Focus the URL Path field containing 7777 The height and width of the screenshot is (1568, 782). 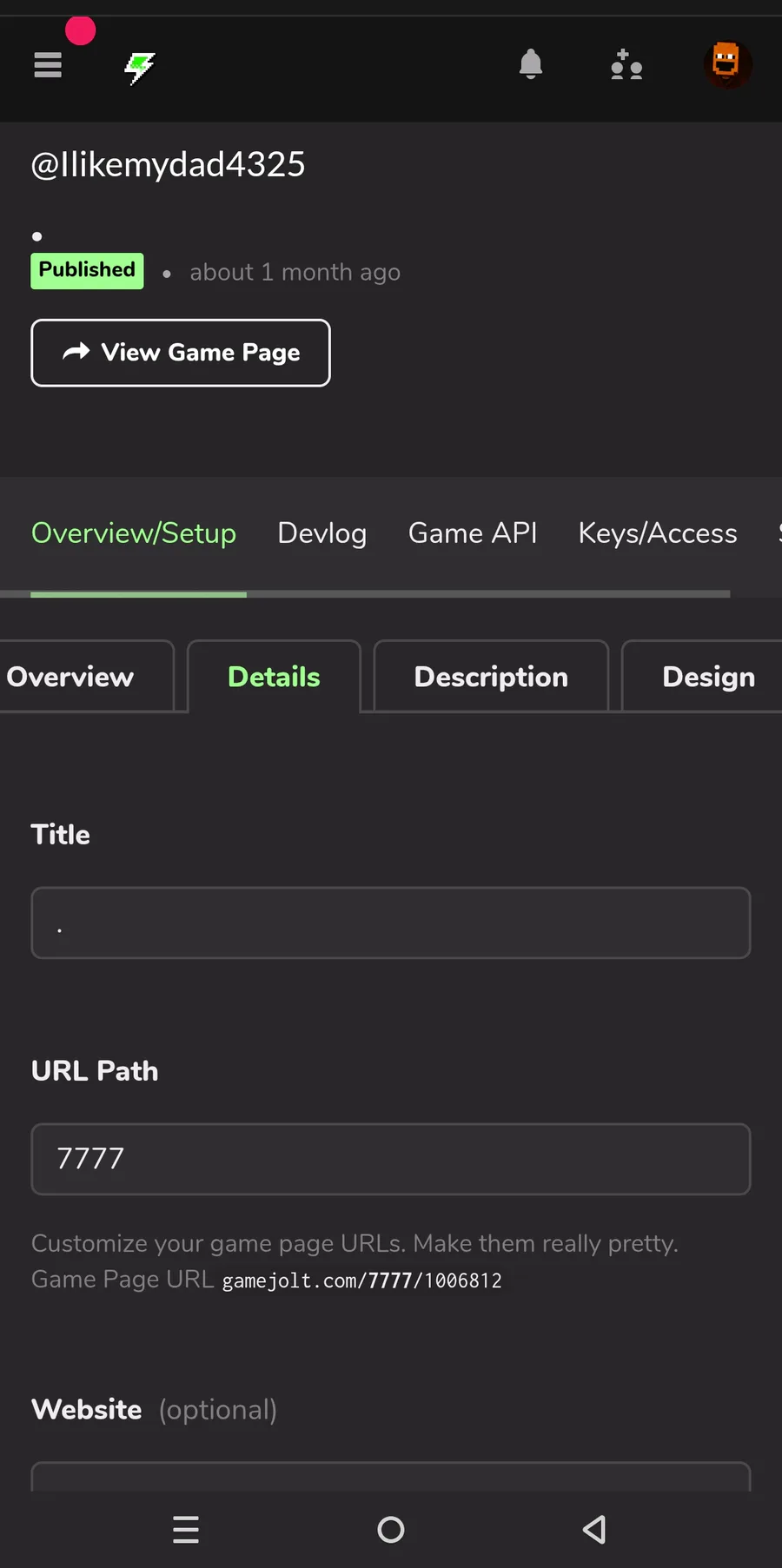pos(391,1159)
